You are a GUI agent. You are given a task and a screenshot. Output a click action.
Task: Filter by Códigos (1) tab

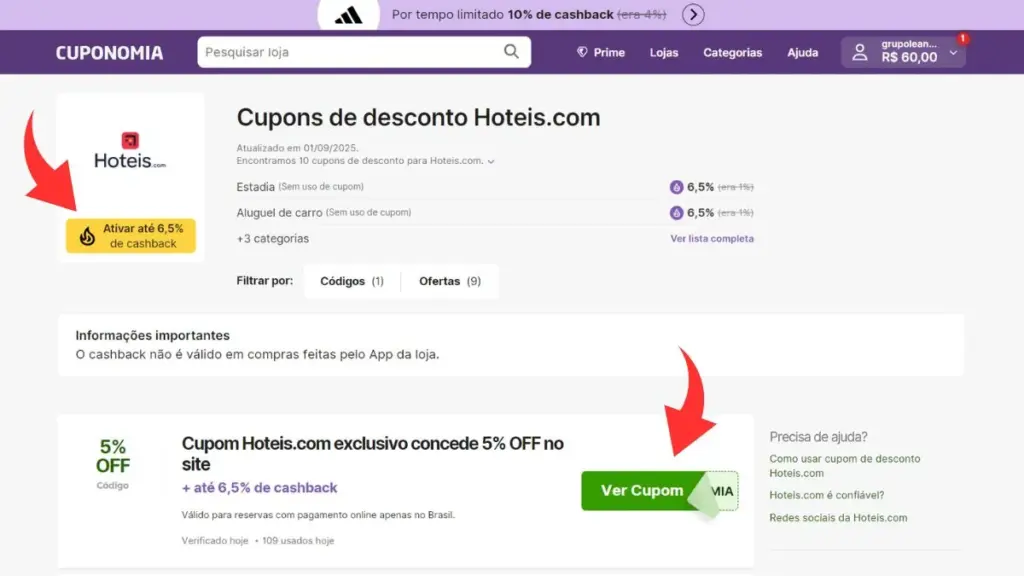(352, 281)
